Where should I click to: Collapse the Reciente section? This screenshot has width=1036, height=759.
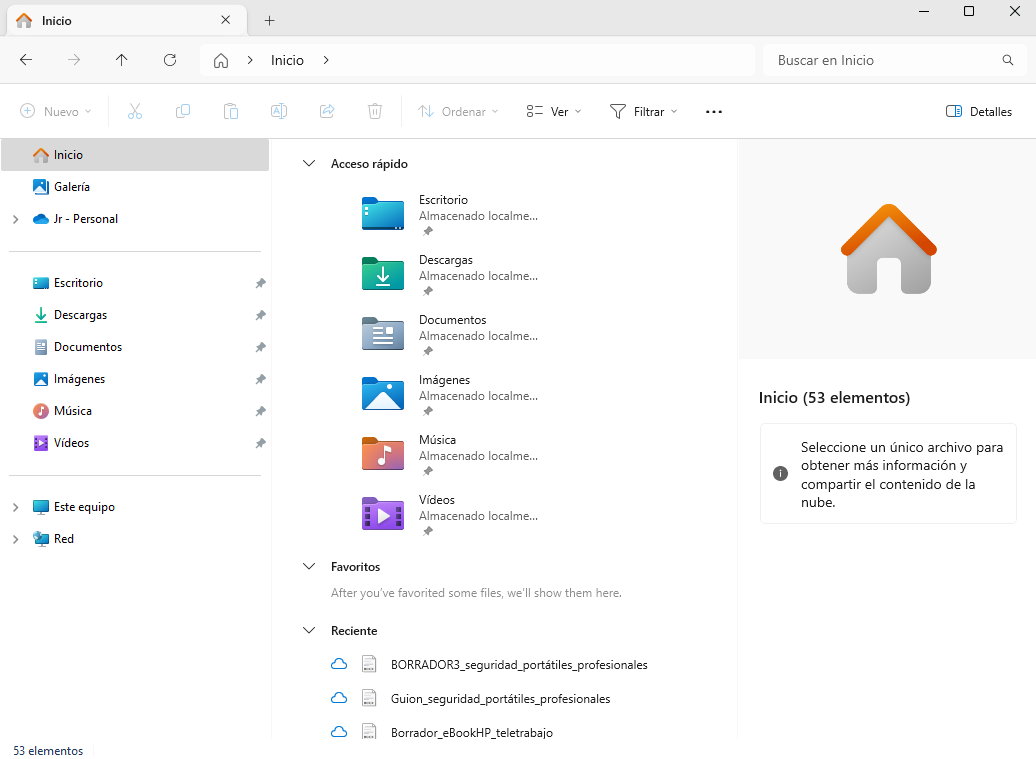(x=309, y=631)
